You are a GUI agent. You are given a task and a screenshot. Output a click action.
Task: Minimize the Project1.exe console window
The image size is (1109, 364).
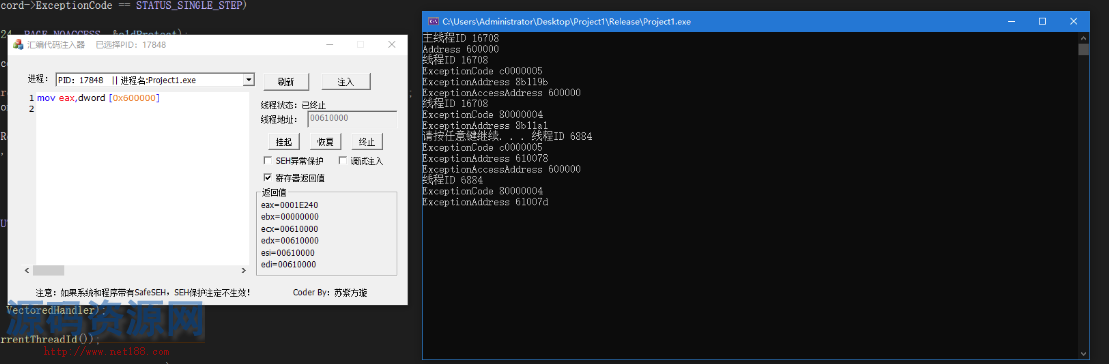click(1011, 22)
